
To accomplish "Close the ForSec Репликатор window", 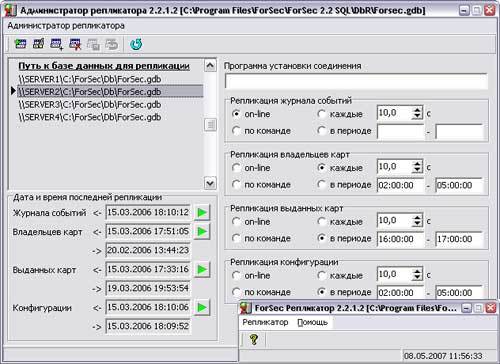I will (x=490, y=308).
